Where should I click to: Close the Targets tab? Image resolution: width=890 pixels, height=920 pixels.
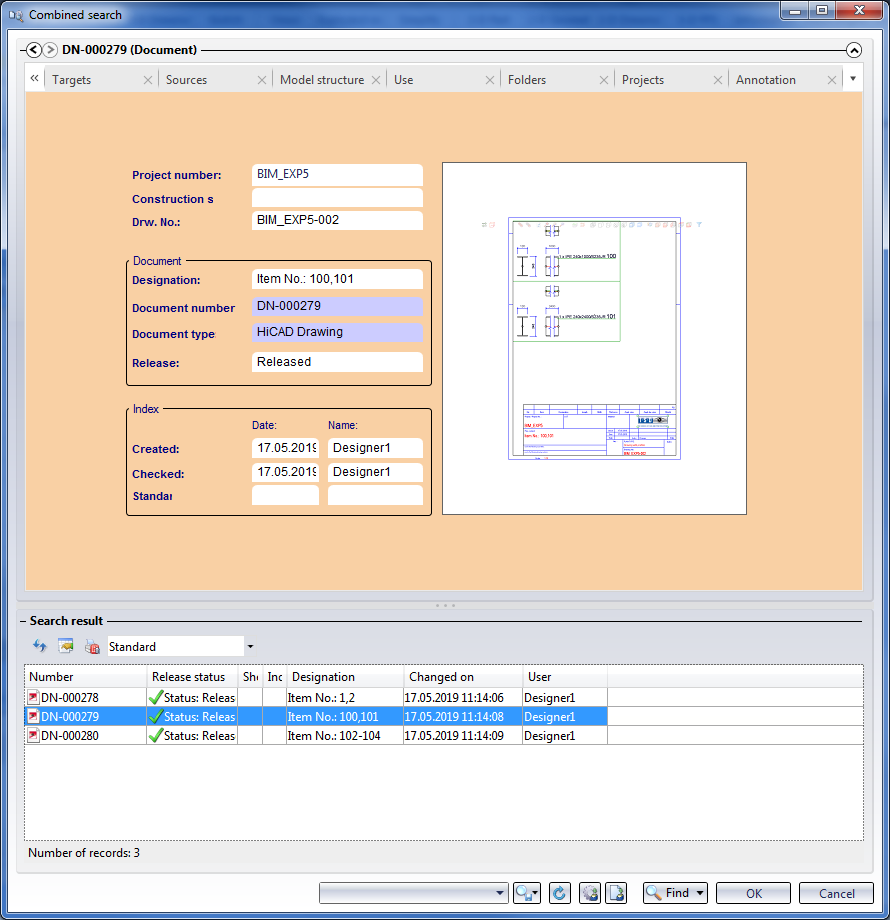[x=148, y=80]
